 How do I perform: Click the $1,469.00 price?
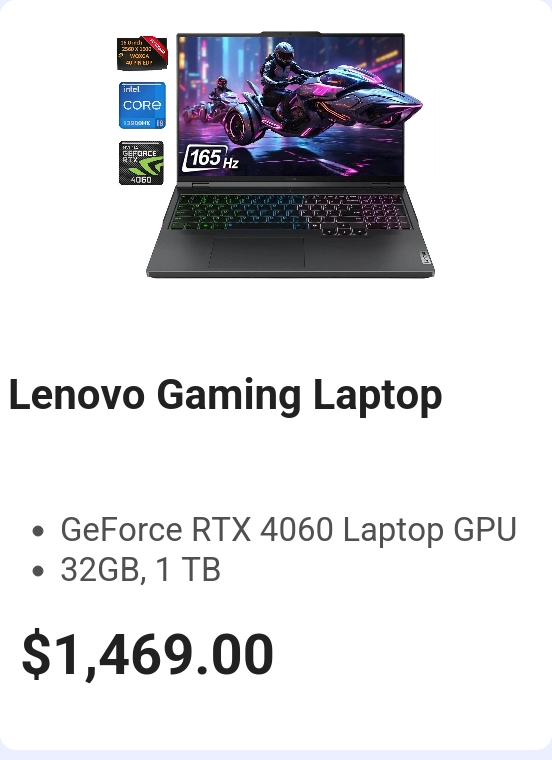coord(147,654)
